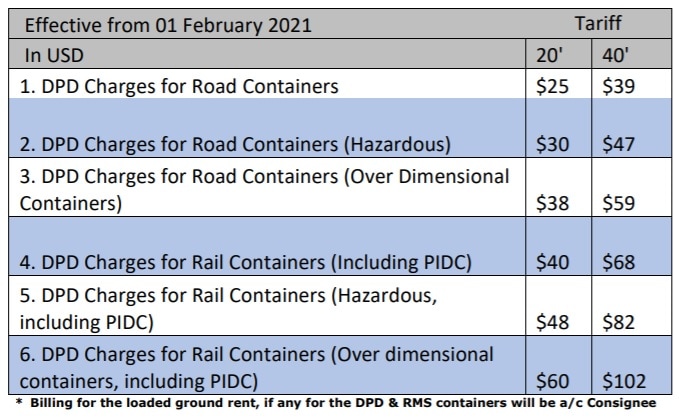This screenshot has height=420, width=679.
Task: Click the 'Effective from 01 February 2021' header
Action: (x=168, y=24)
